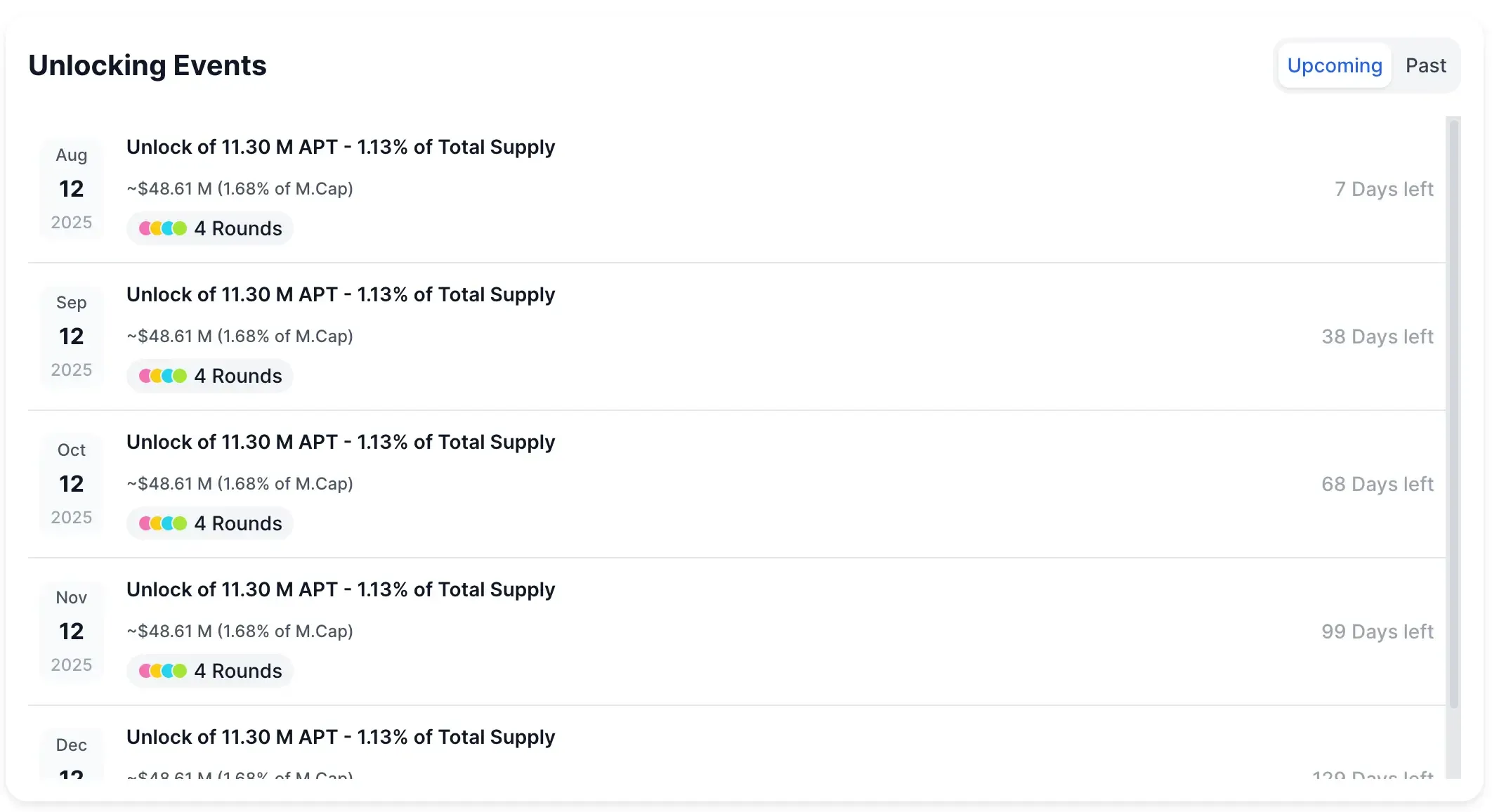Click the Nov 12 rounds color dots
The width and height of the screenshot is (1492, 812).
(x=163, y=671)
